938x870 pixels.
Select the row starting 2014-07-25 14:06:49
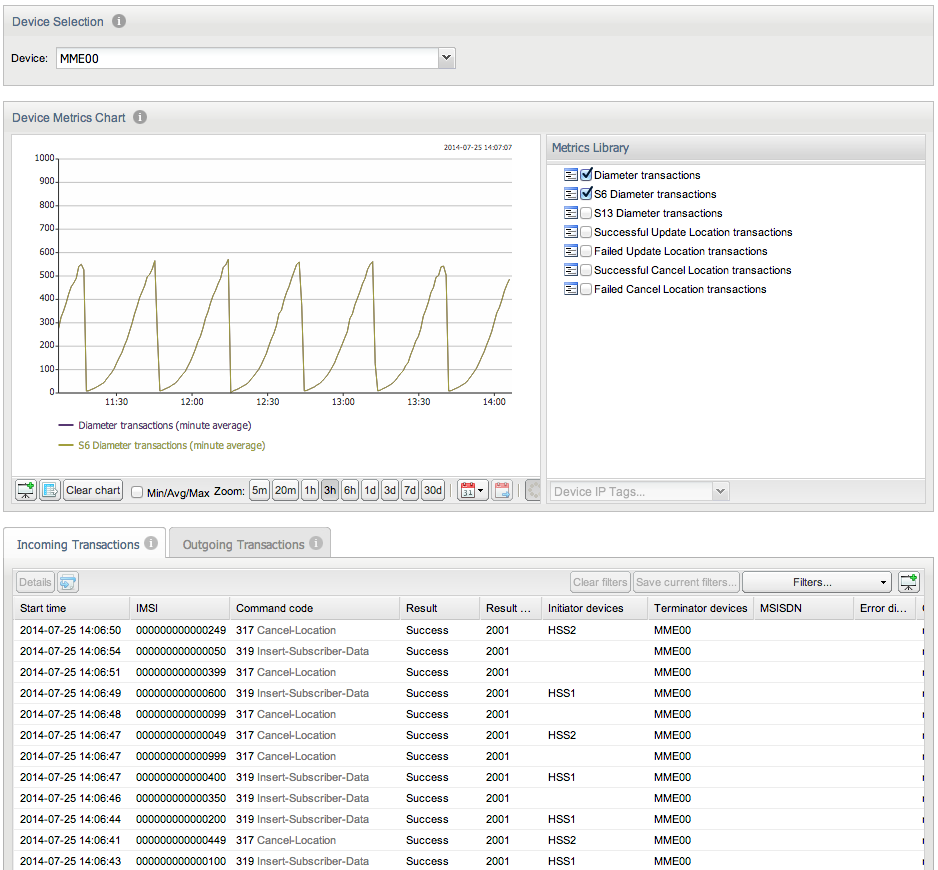tap(468, 693)
